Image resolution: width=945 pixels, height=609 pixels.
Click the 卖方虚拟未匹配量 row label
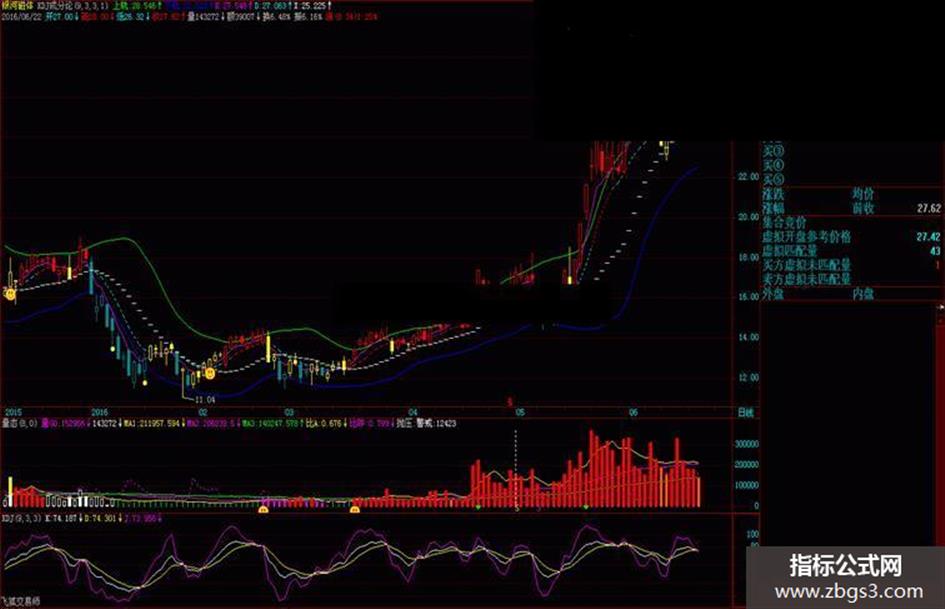[807, 279]
